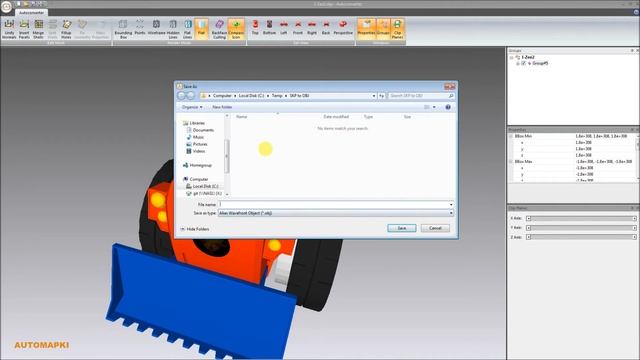Expand the Group#5 tree node
Image resolution: width=640 pixels, height=360 pixels.
pos(518,64)
